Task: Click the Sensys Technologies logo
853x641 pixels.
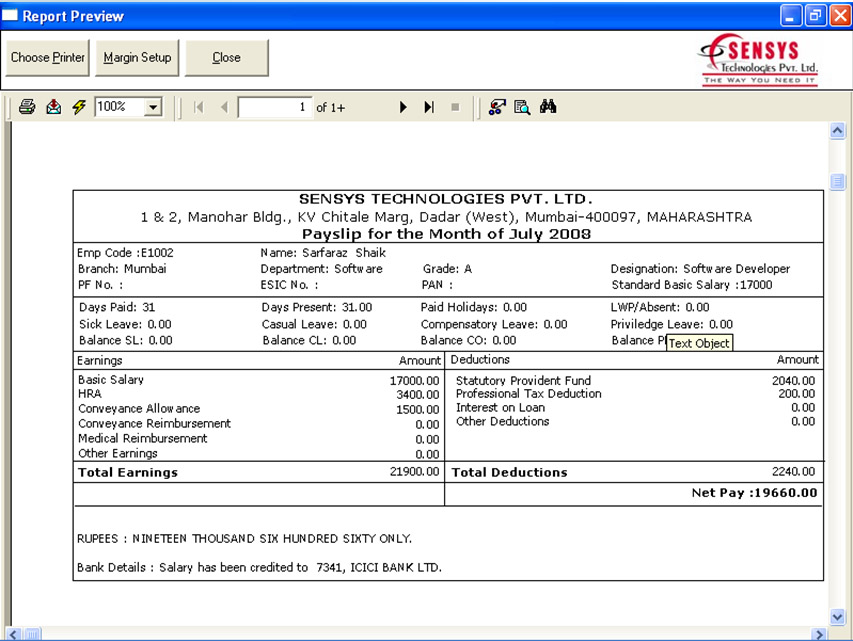Action: pyautogui.click(x=759, y=59)
